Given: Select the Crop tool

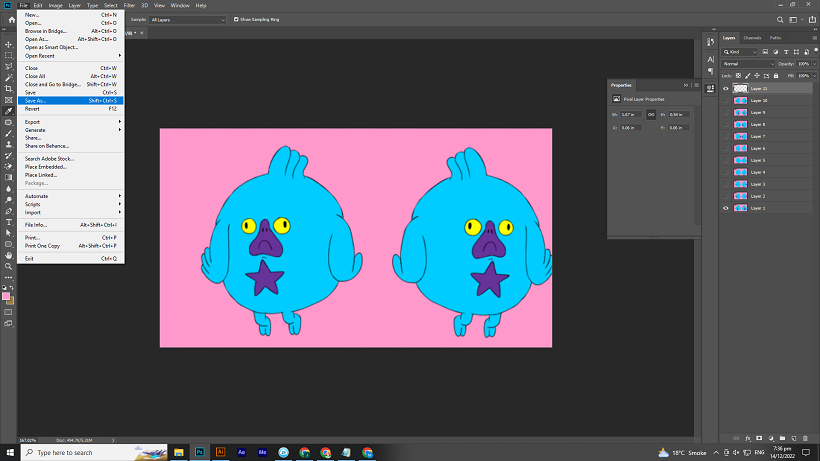Looking at the screenshot, I should [8, 89].
